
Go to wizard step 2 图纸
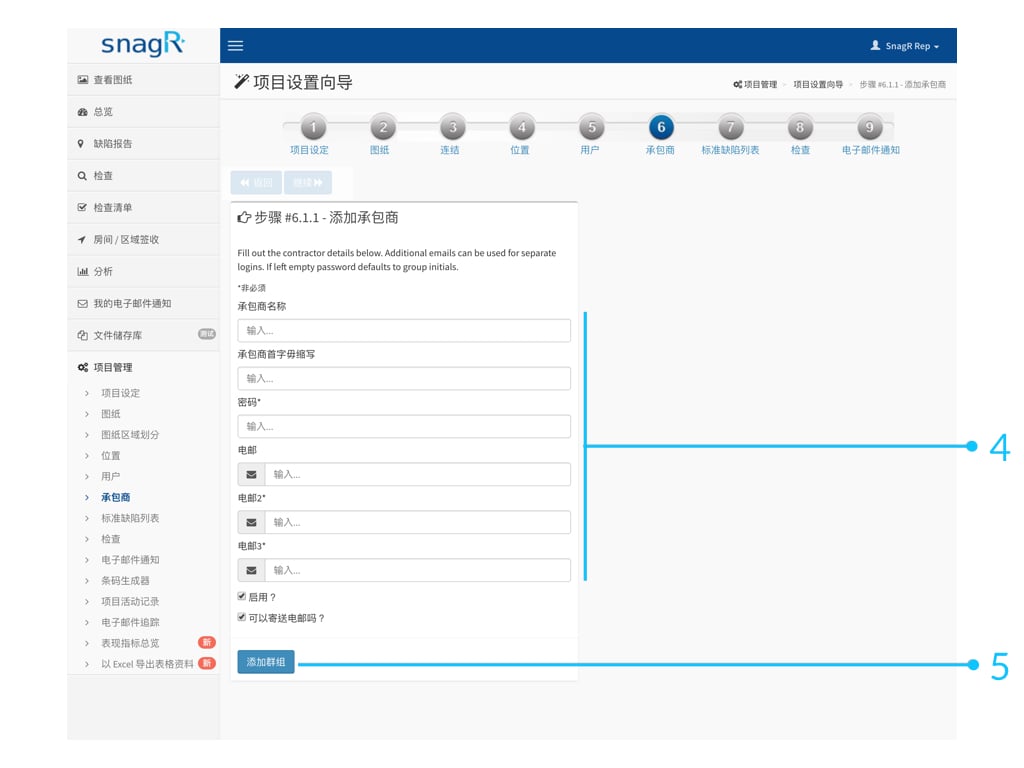[383, 127]
